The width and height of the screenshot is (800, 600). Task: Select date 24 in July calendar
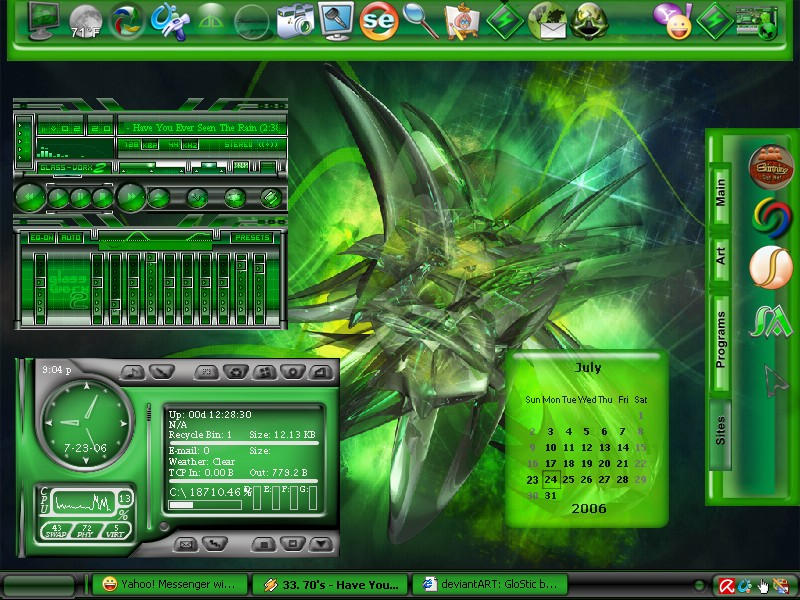(x=551, y=480)
